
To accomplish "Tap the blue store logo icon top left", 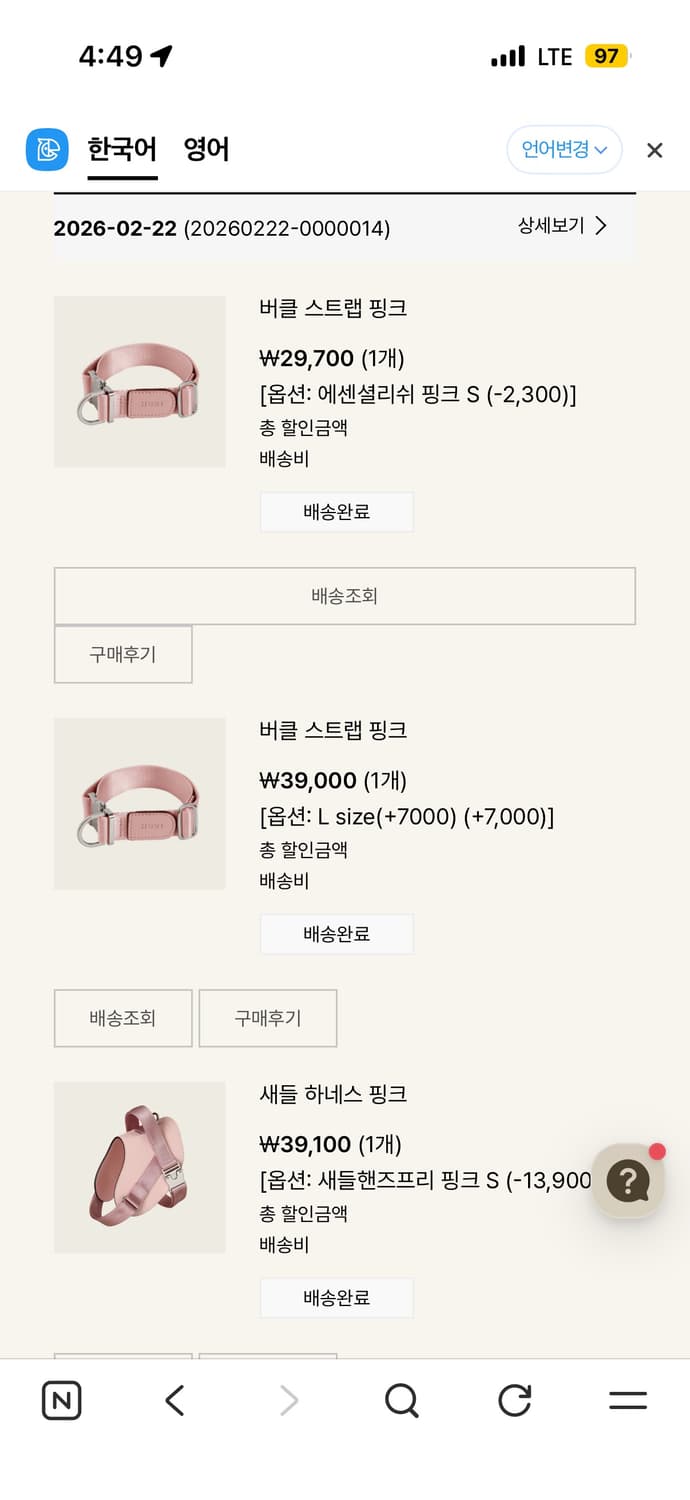I will coord(46,149).
